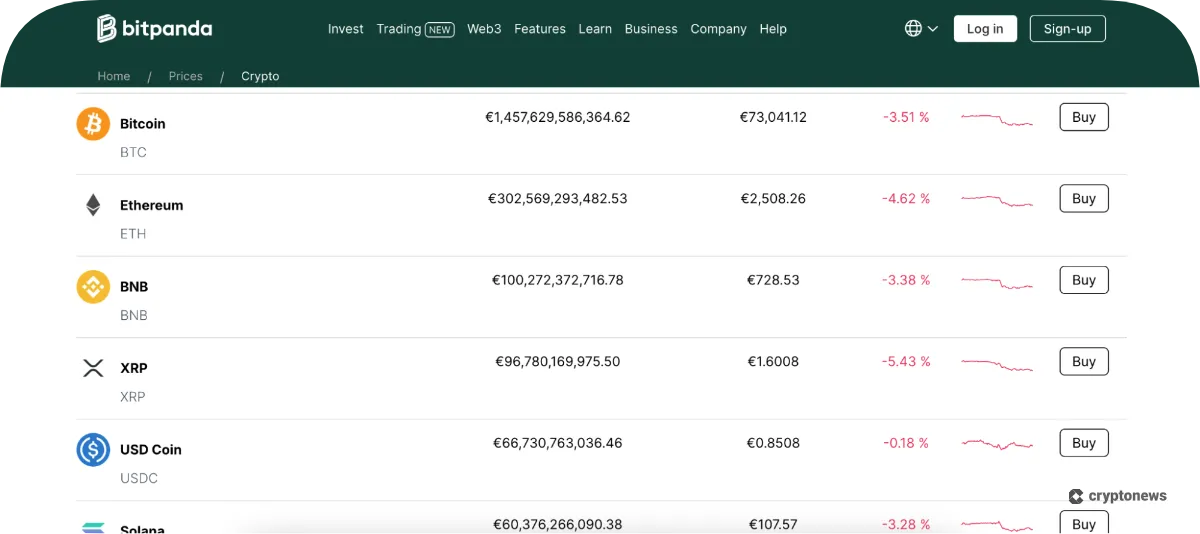Open the Trading NEW menu
The width and height of the screenshot is (1200, 534).
(x=415, y=29)
